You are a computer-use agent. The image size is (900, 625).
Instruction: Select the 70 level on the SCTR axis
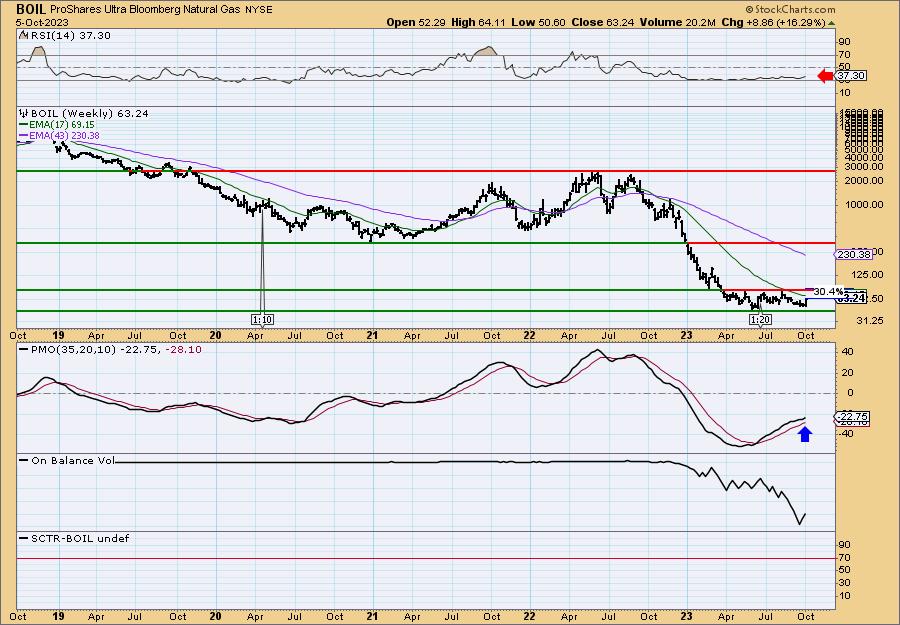pyautogui.click(x=844, y=558)
